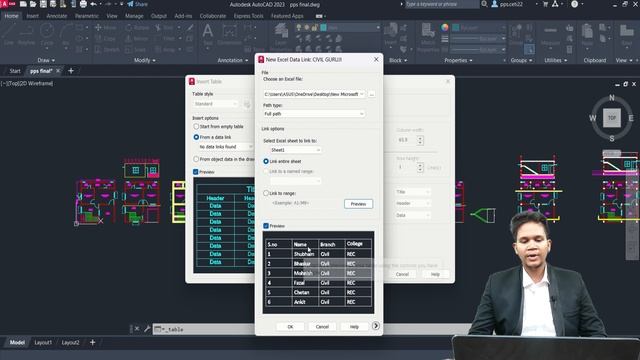
Task: Open the Express Tools ribbon tab
Action: coord(248,16)
